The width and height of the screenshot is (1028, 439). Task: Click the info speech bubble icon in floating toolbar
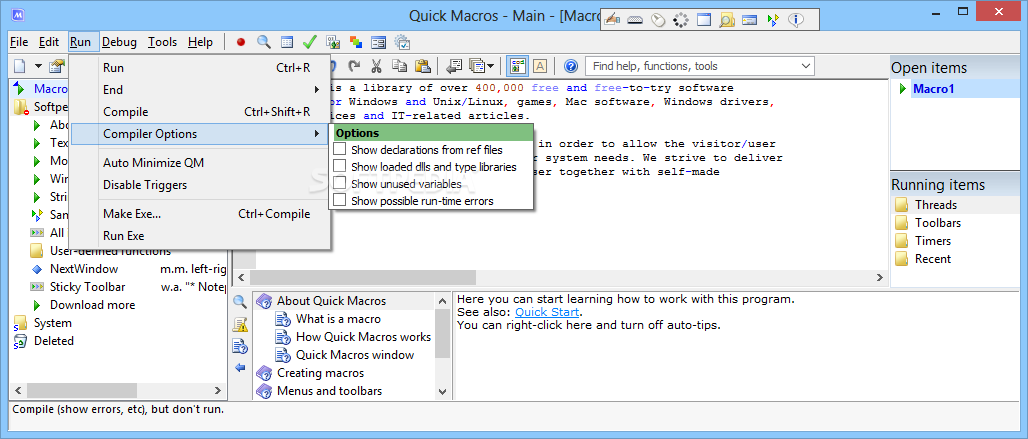pyautogui.click(x=796, y=20)
